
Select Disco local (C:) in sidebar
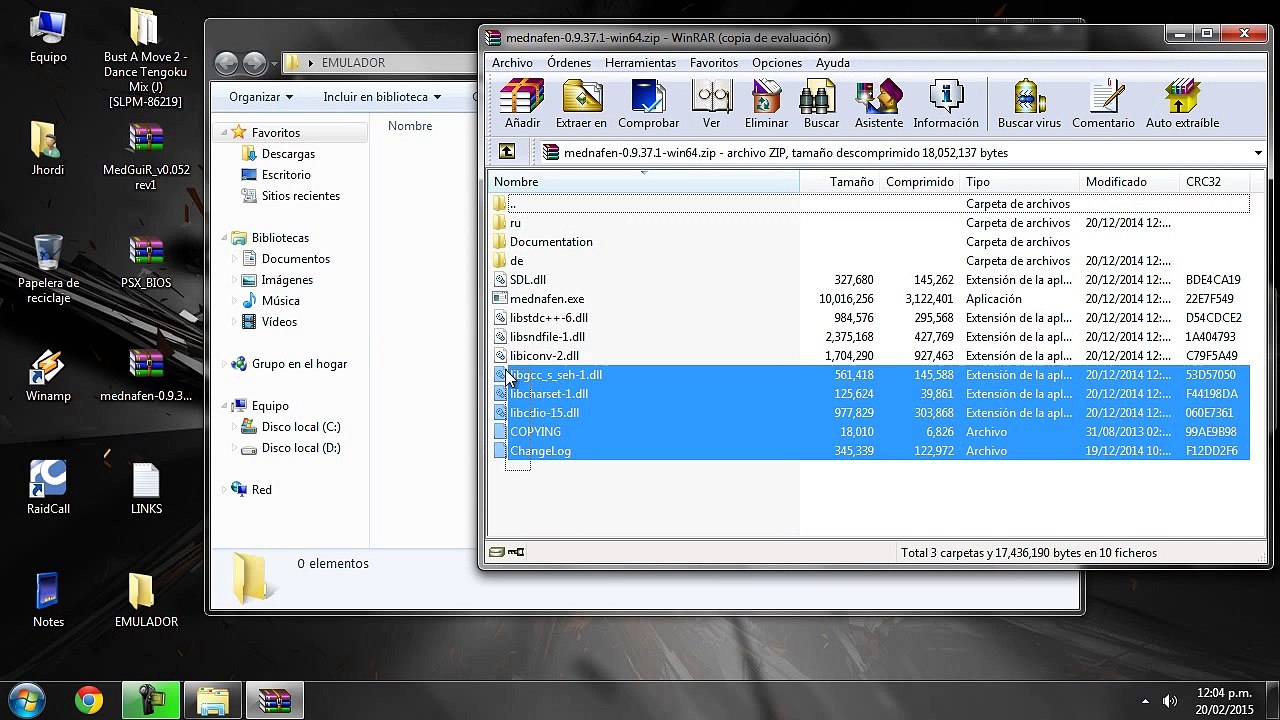click(300, 427)
